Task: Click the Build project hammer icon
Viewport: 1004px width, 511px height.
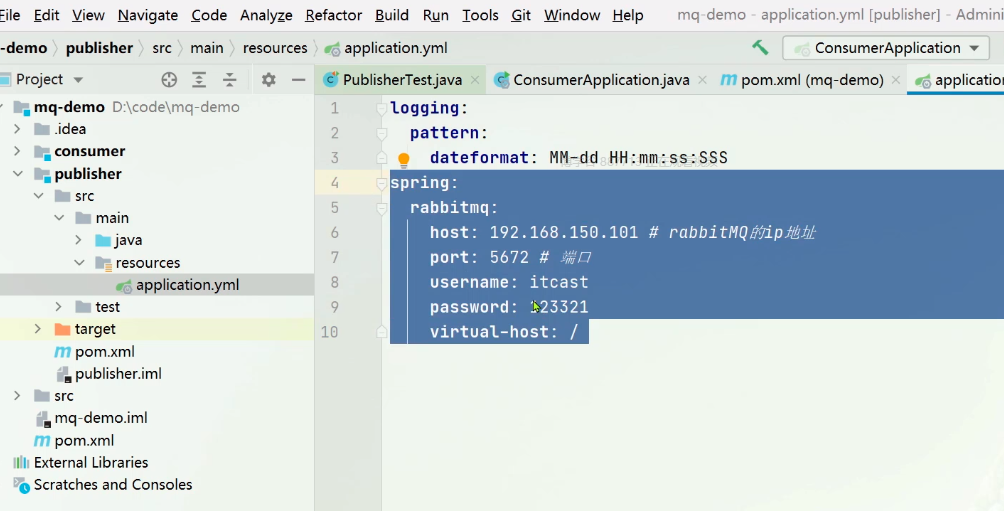Action: pos(760,47)
